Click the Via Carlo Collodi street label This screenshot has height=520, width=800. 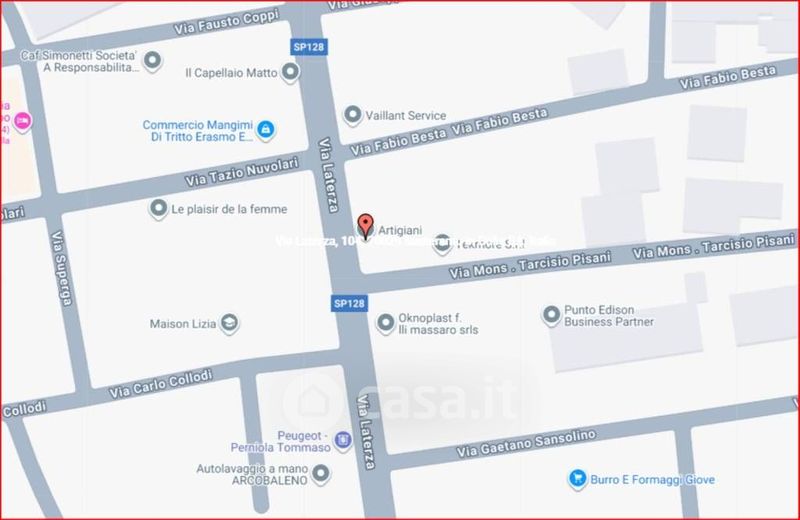coord(160,384)
